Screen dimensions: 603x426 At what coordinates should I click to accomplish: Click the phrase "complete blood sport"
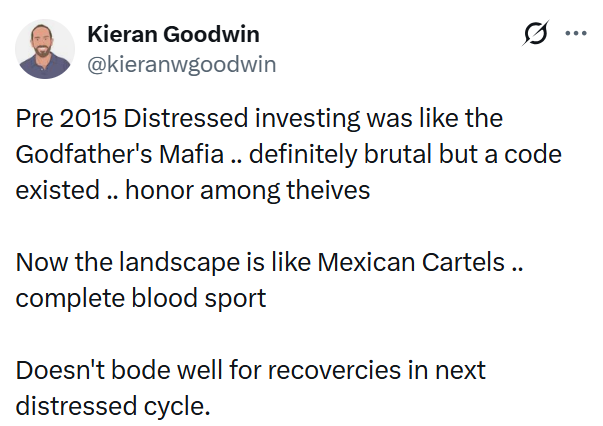tap(141, 299)
